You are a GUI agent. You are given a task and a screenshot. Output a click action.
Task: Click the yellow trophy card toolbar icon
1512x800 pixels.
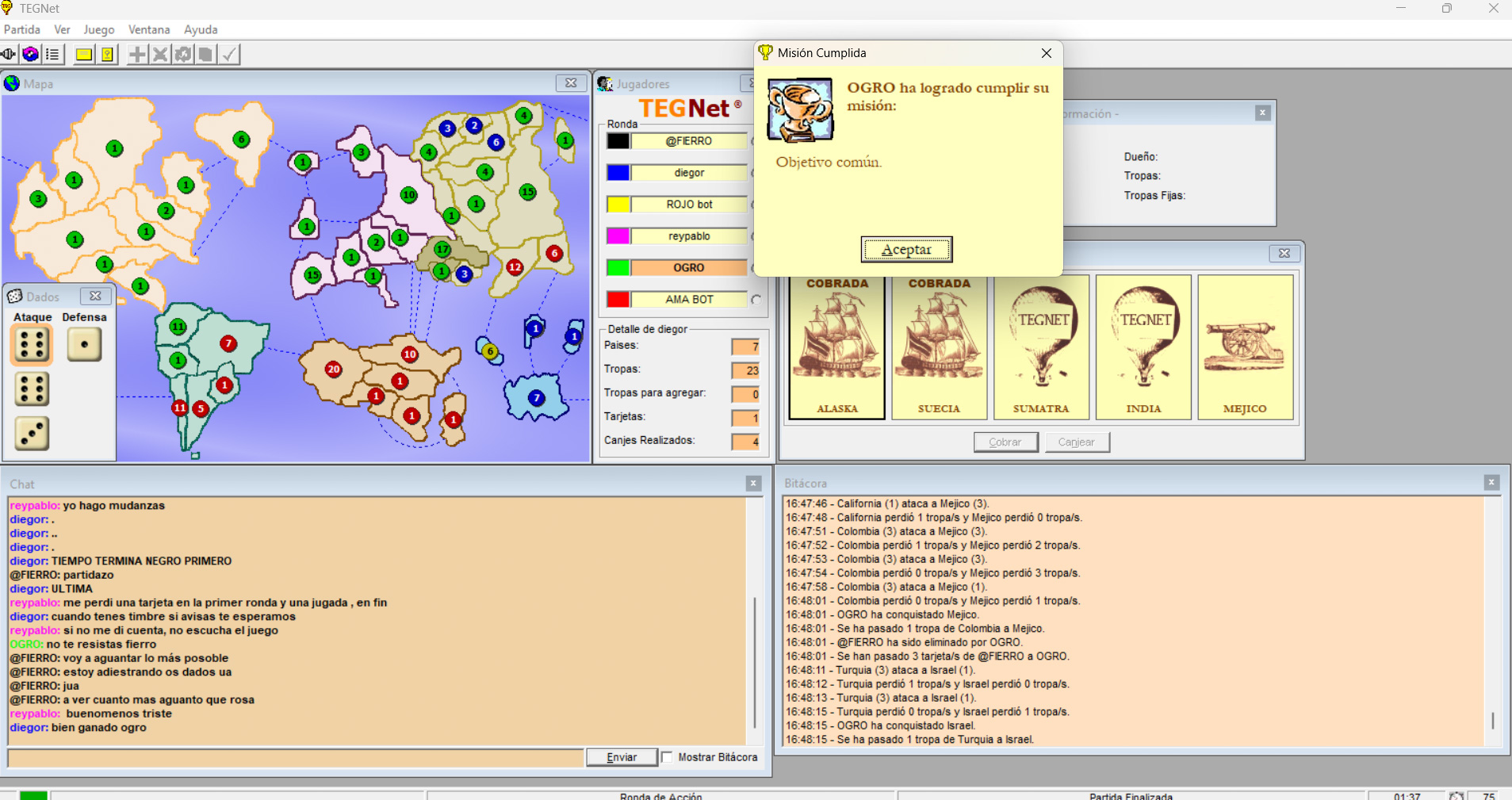pos(107,55)
